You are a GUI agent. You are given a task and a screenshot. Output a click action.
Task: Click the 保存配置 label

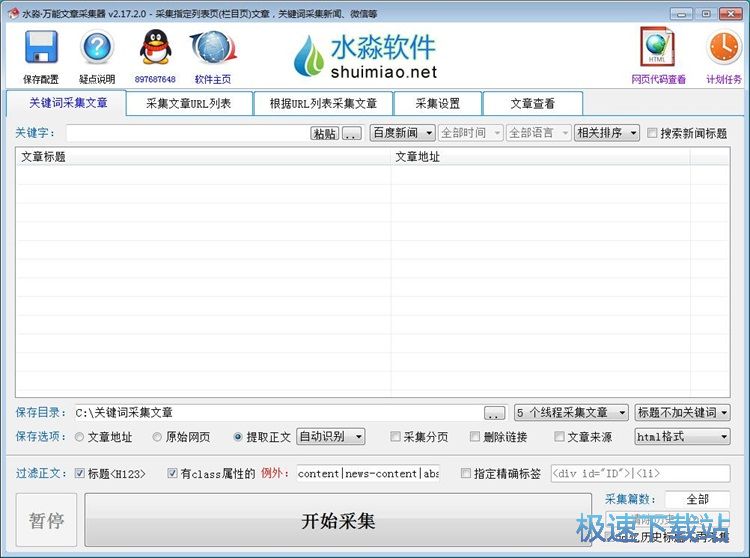[41, 79]
